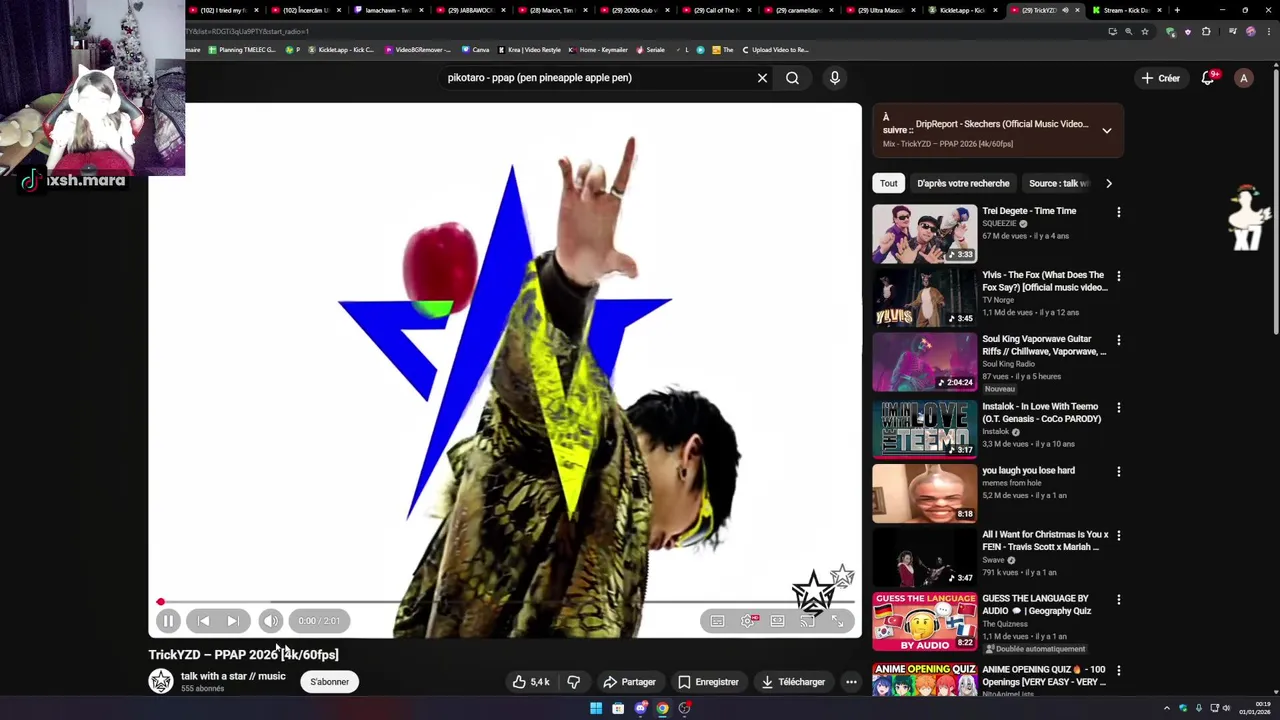Download the video via Télécharger
Viewport: 1280px width, 720px height.
pyautogui.click(x=793, y=682)
